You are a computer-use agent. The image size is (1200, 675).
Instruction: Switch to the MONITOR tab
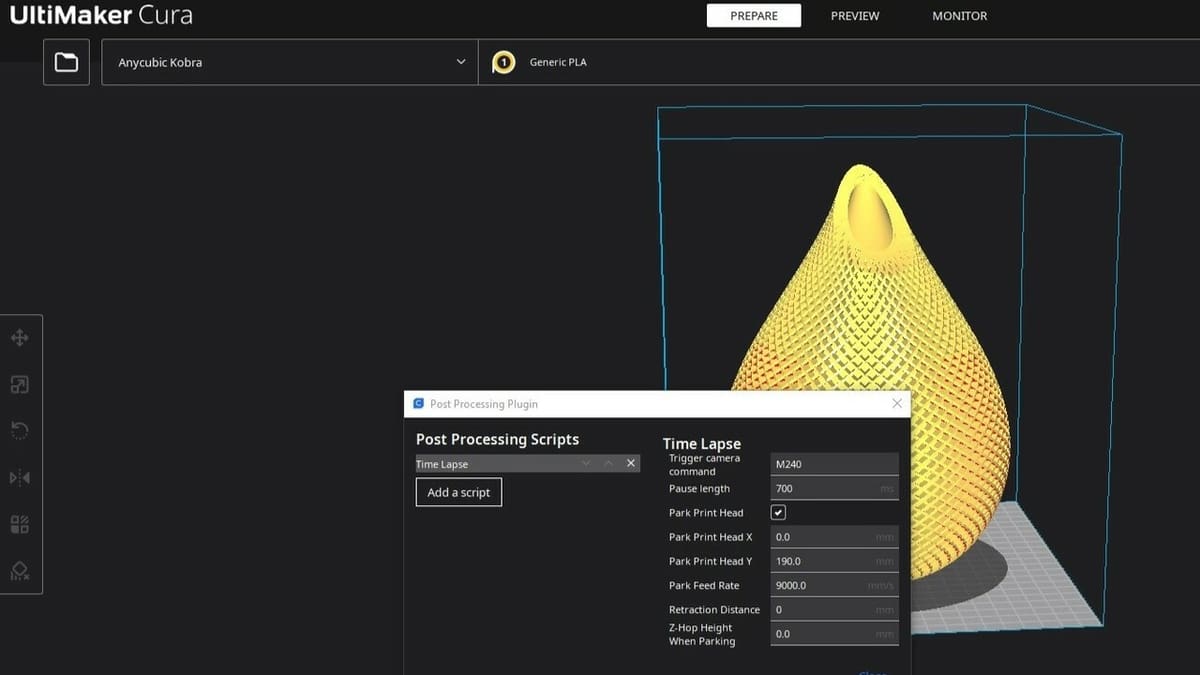pyautogui.click(x=959, y=16)
